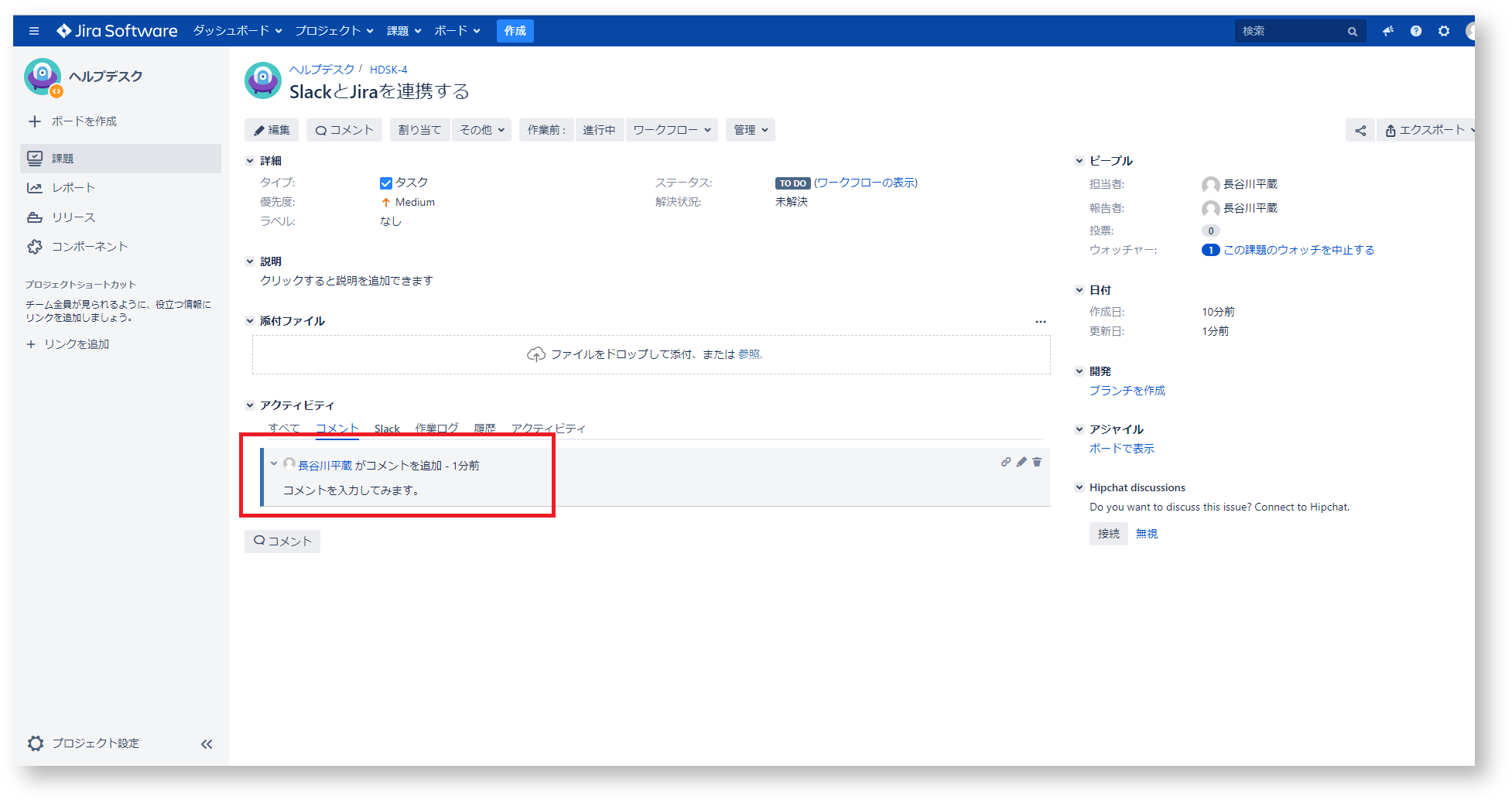Viewport: 1512px width, 803px height.
Task: Collapse the sidebar with double chevron
Action: click(x=207, y=744)
